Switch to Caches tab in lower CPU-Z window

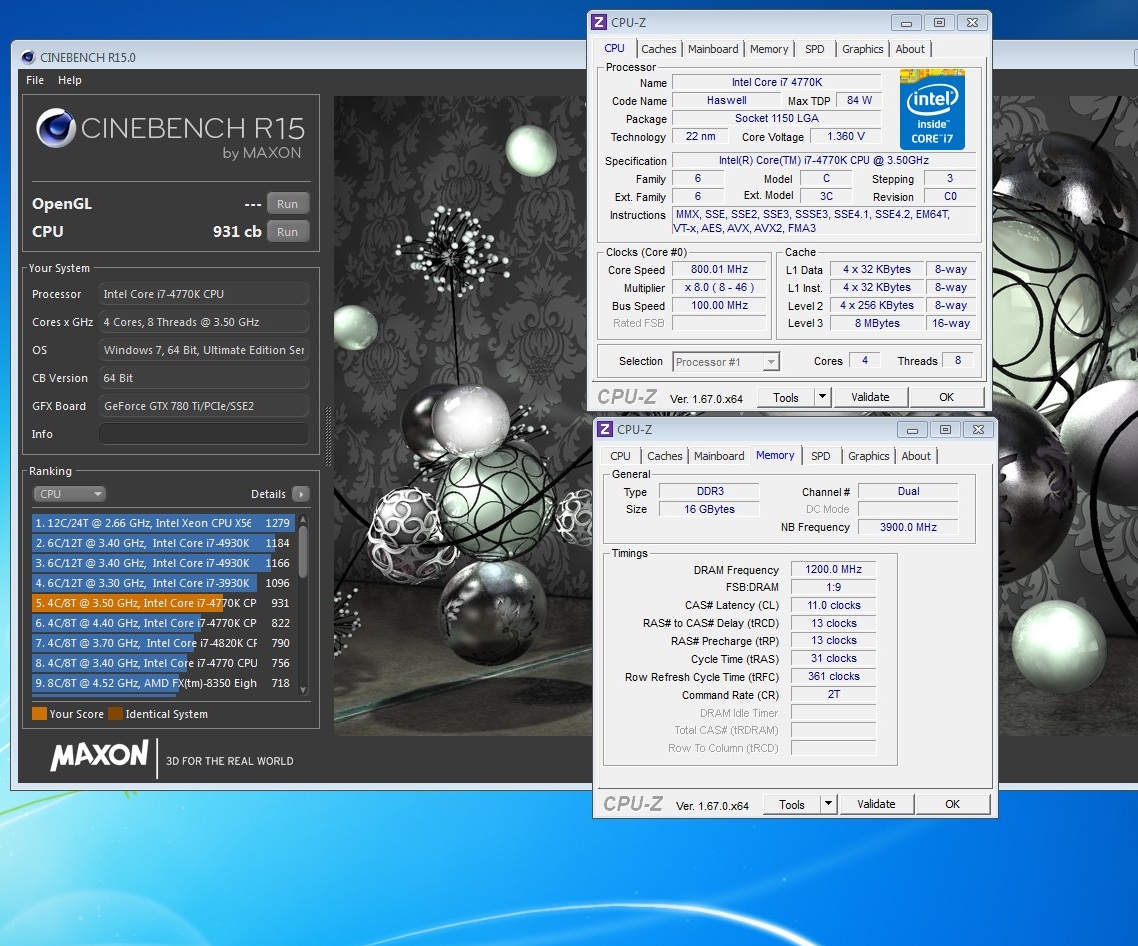(664, 456)
